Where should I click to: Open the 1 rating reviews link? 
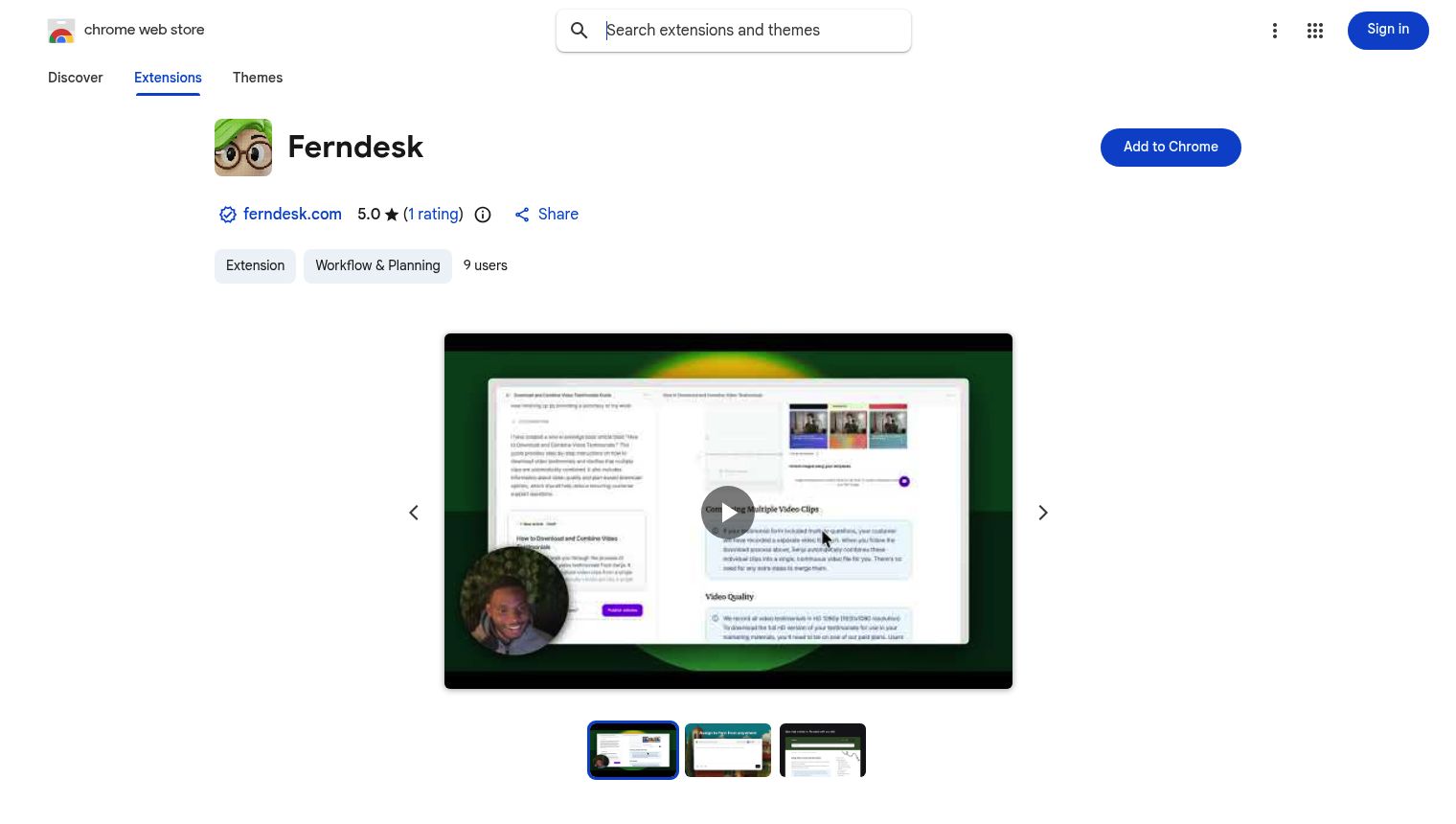coord(433,215)
